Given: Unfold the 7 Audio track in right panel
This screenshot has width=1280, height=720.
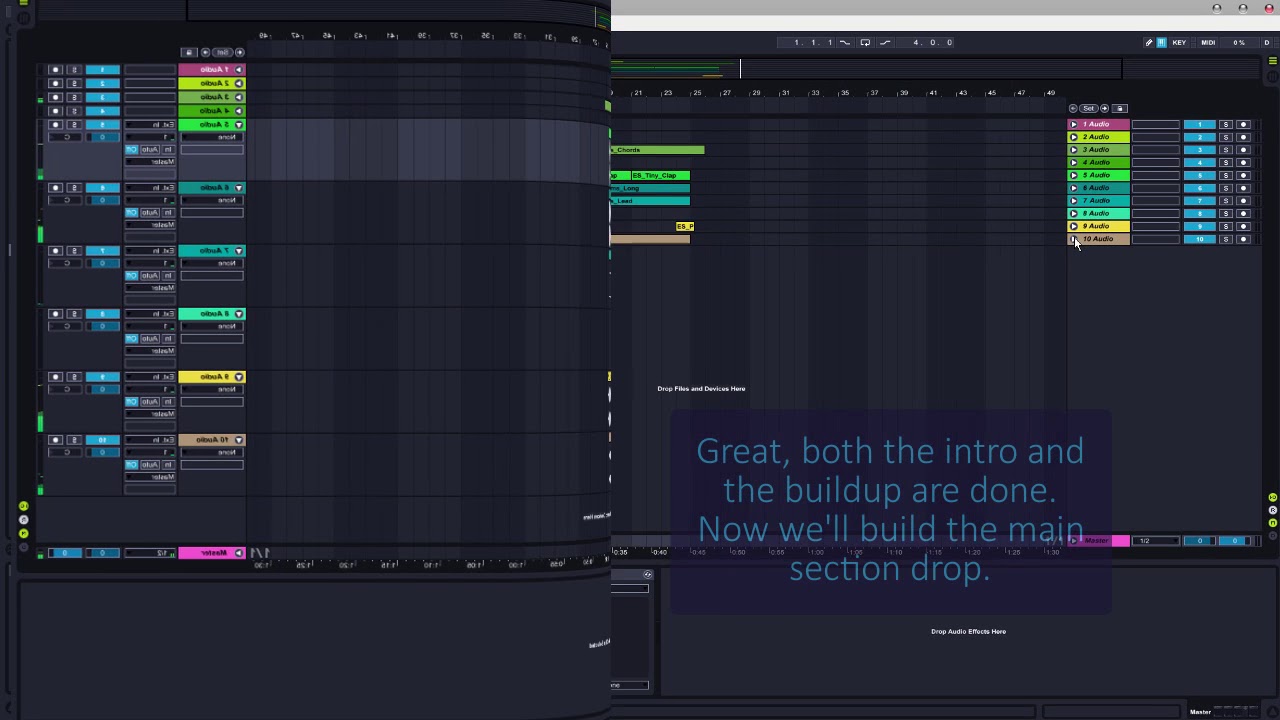Looking at the screenshot, I should pyautogui.click(x=1074, y=201).
